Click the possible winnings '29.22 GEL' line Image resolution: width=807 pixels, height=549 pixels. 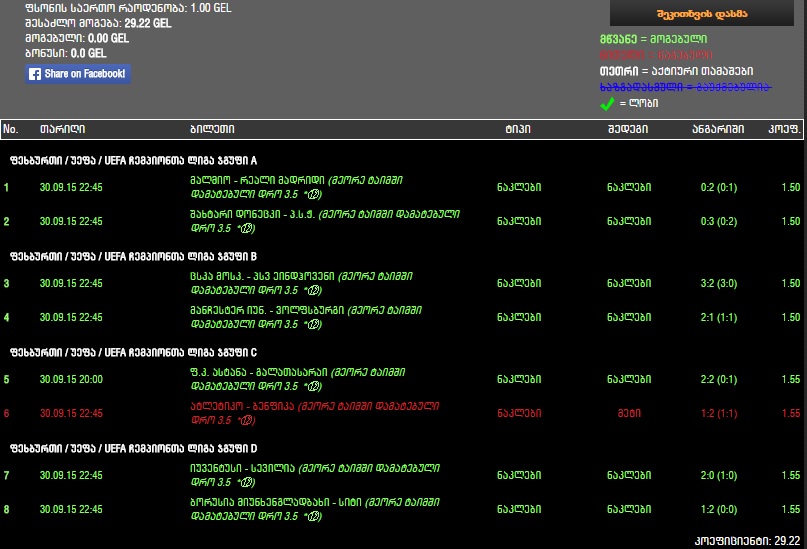(x=98, y=24)
